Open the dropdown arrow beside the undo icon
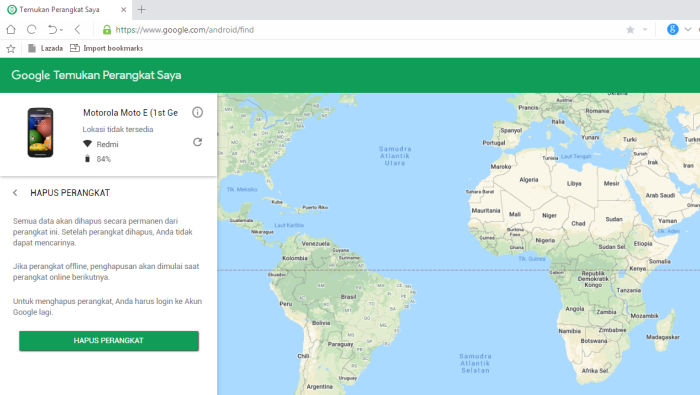 tap(61, 30)
